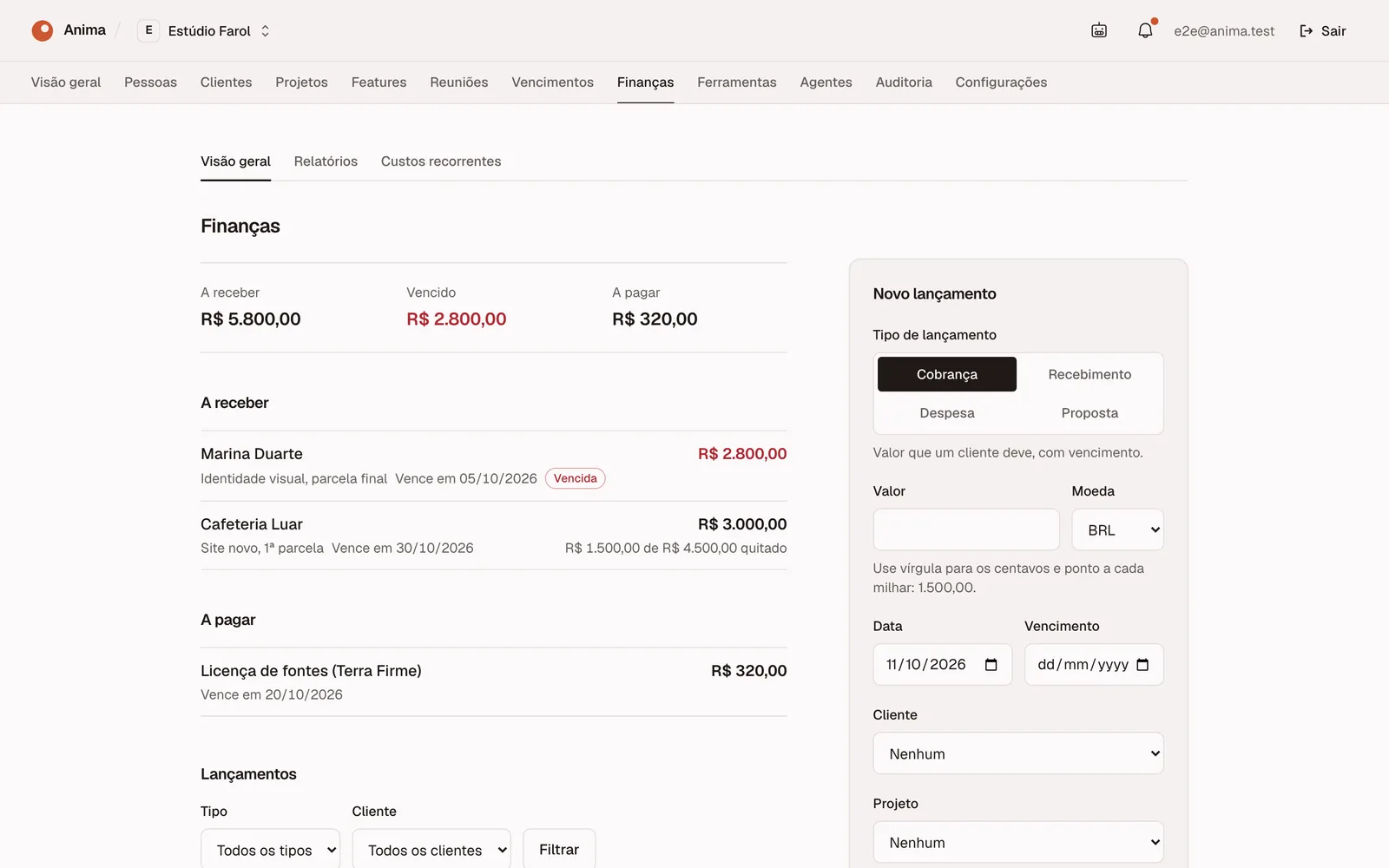Viewport: 1389px width, 868px height.
Task: Open the Ferramentas navigation item
Action: pyautogui.click(x=737, y=82)
